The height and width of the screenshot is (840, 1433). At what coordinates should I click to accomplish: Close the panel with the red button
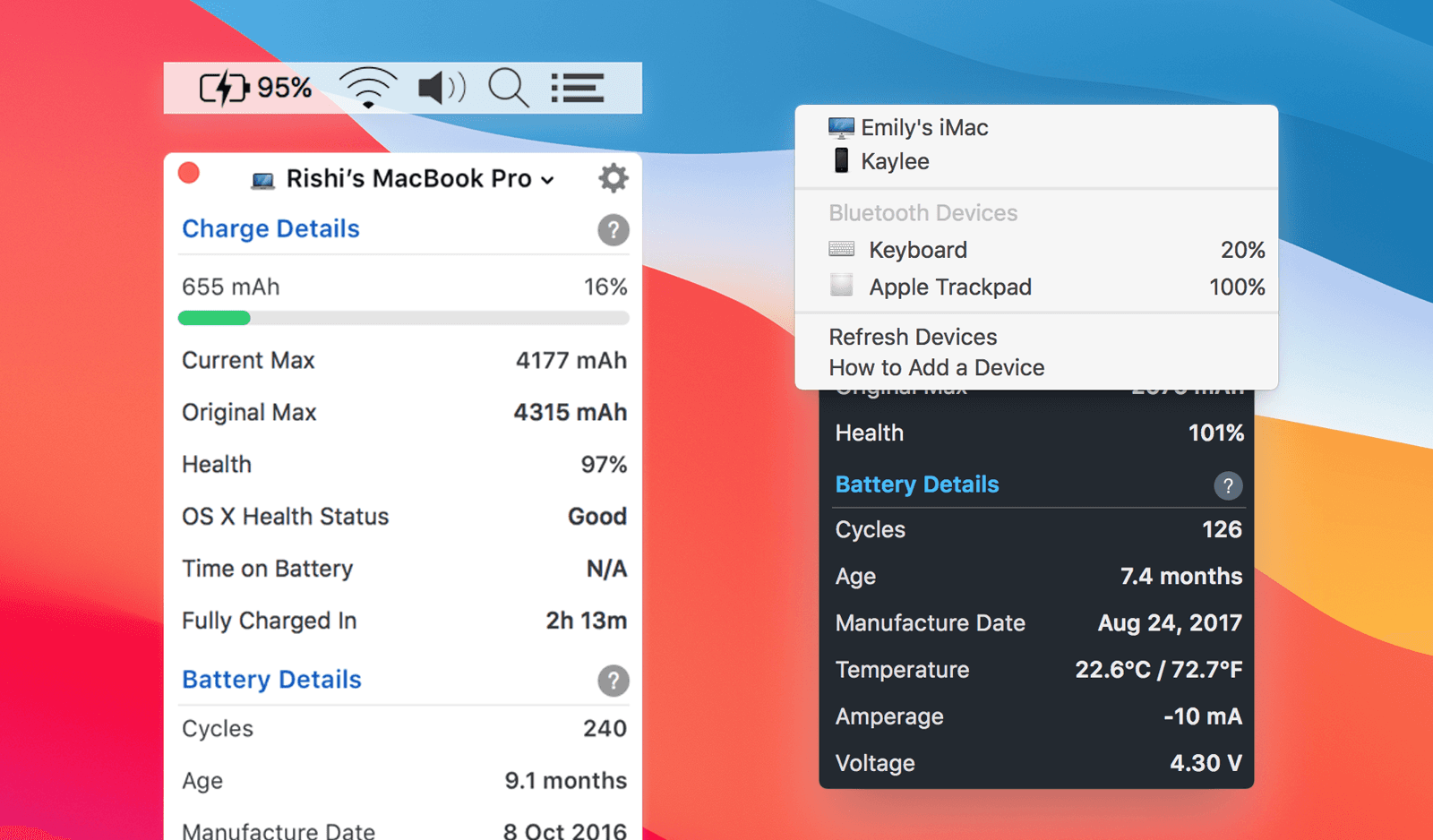pyautogui.click(x=189, y=173)
